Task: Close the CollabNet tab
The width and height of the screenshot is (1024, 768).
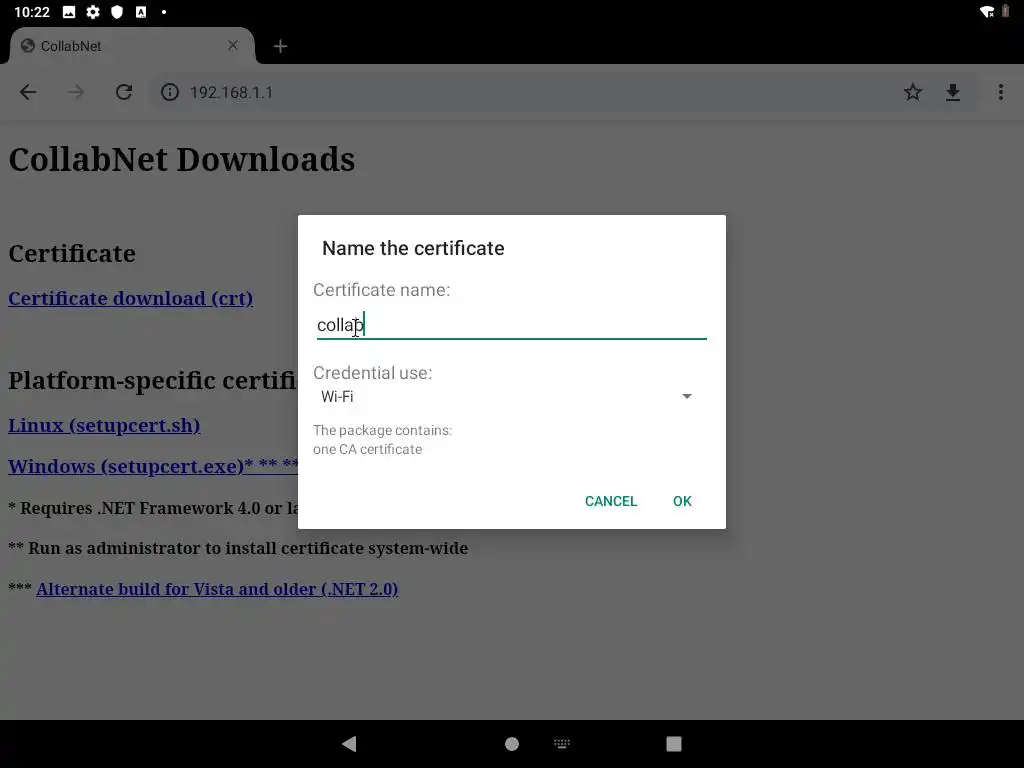Action: 233,46
